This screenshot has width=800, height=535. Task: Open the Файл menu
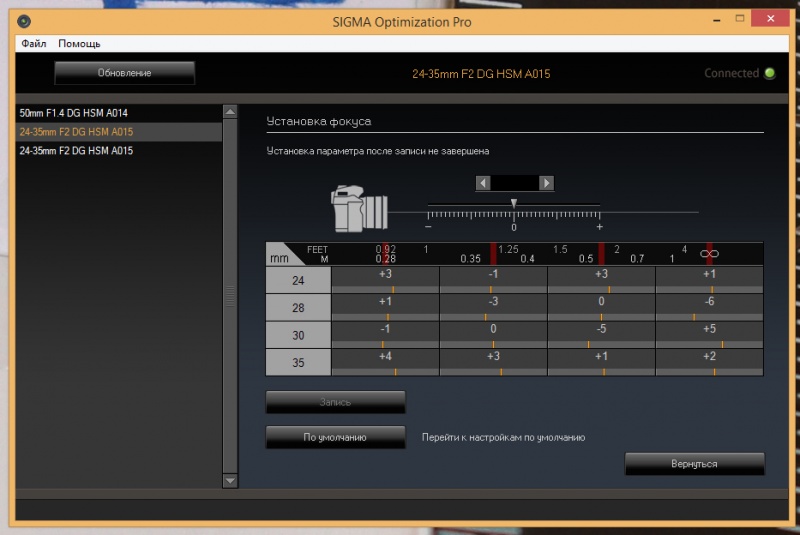click(x=33, y=44)
